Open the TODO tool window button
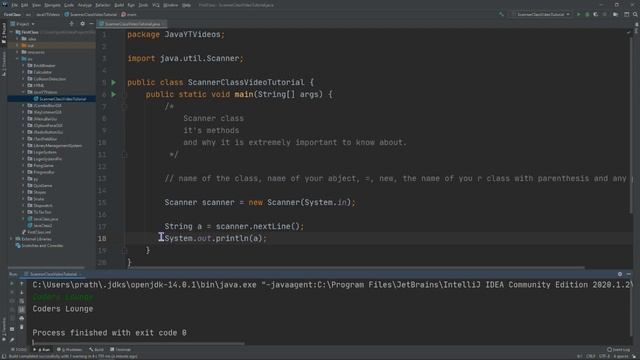Viewport: 640px width, 360px height. point(18,349)
